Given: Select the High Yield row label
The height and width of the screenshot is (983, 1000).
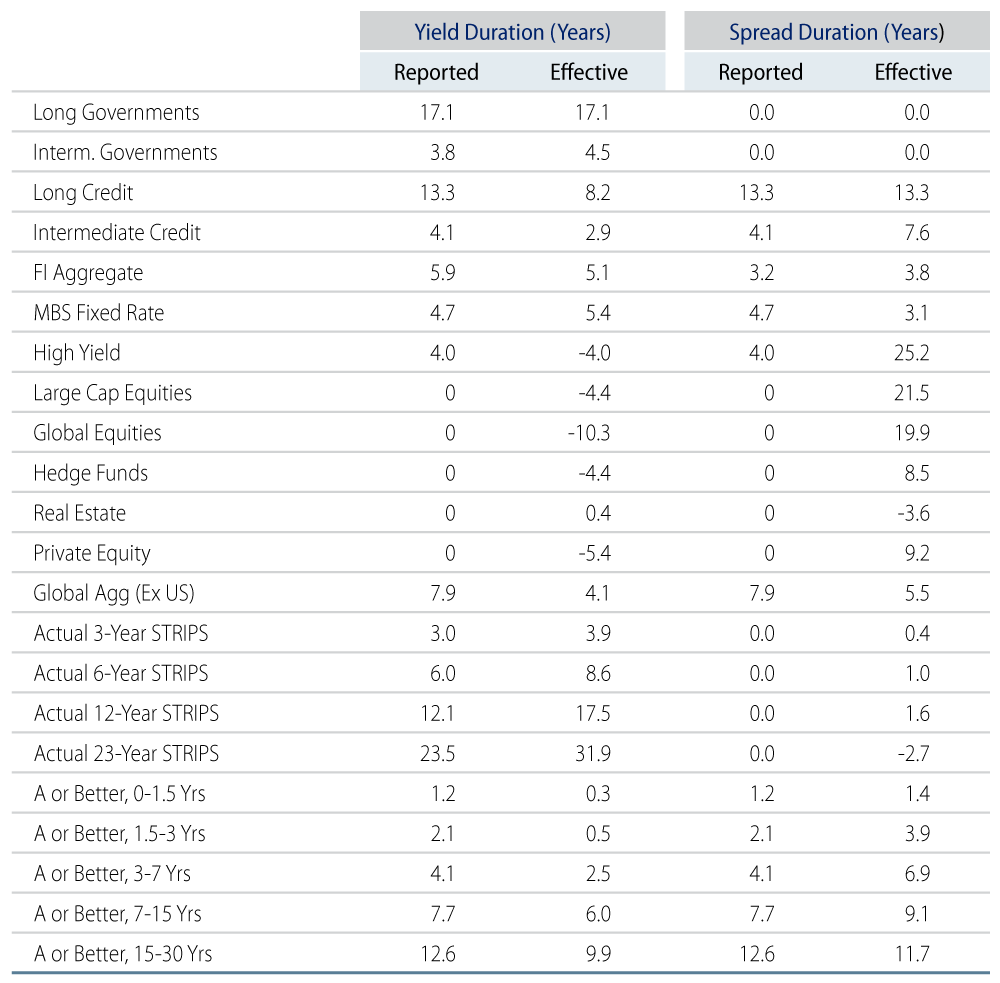Looking at the screenshot, I should 77,353.
